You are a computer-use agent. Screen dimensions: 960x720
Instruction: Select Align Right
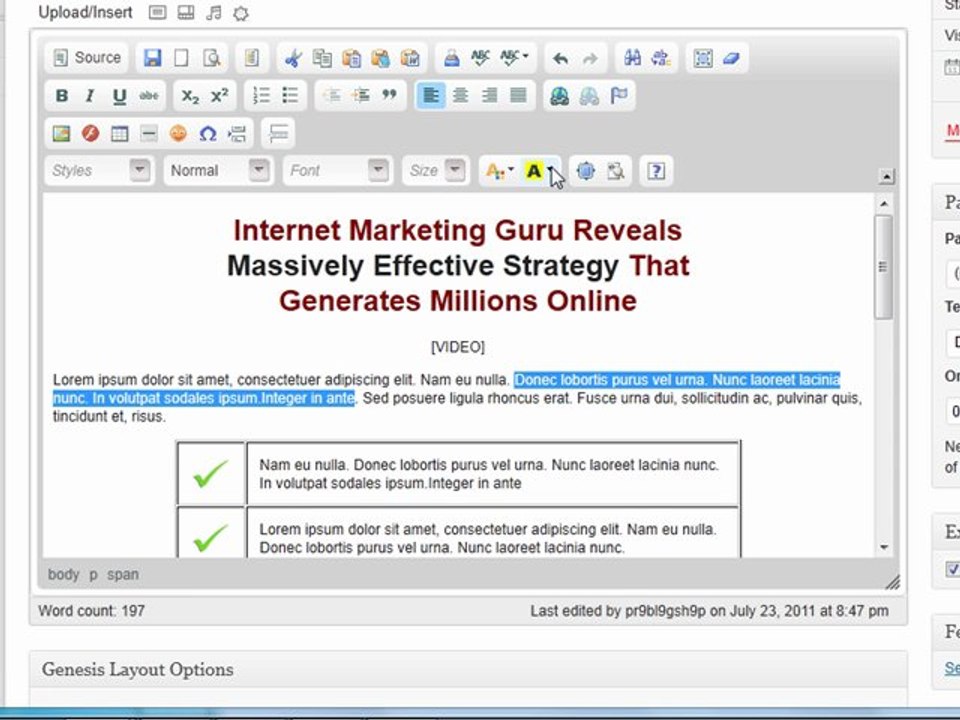coord(489,96)
